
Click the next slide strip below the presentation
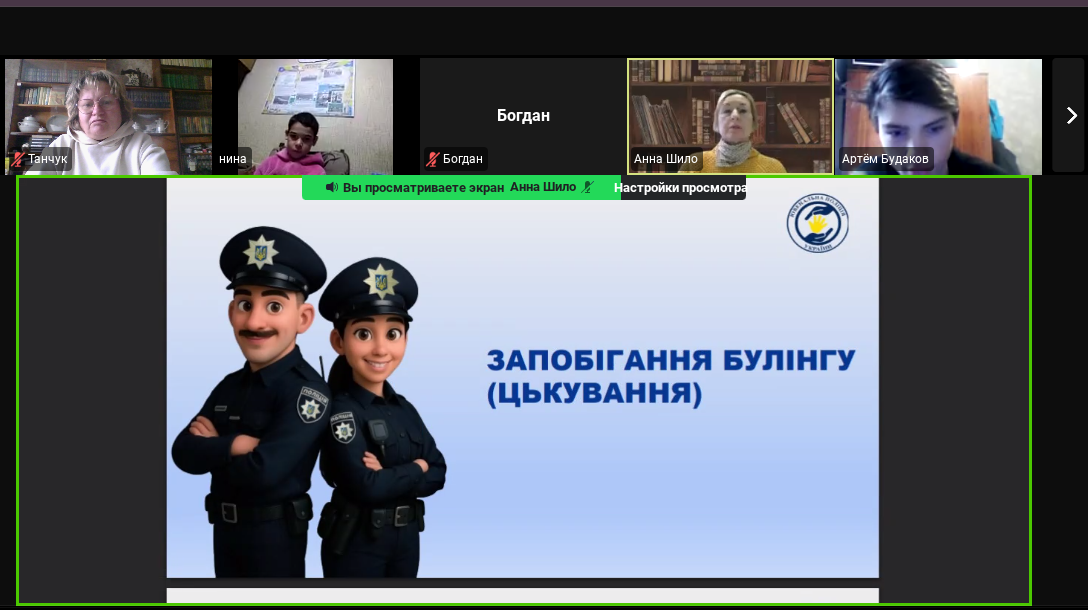[x=522, y=595]
